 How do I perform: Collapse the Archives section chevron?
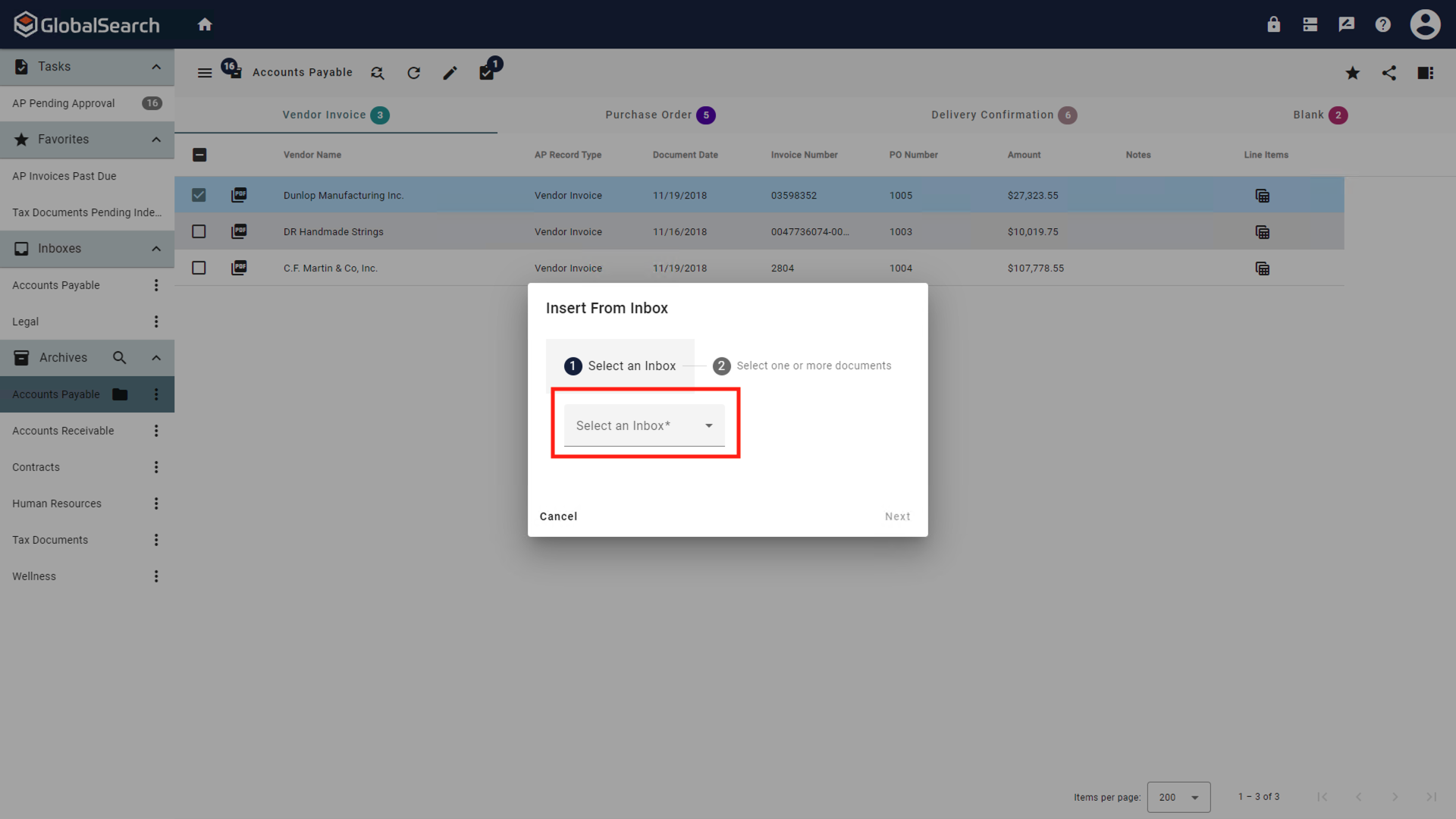tap(156, 358)
